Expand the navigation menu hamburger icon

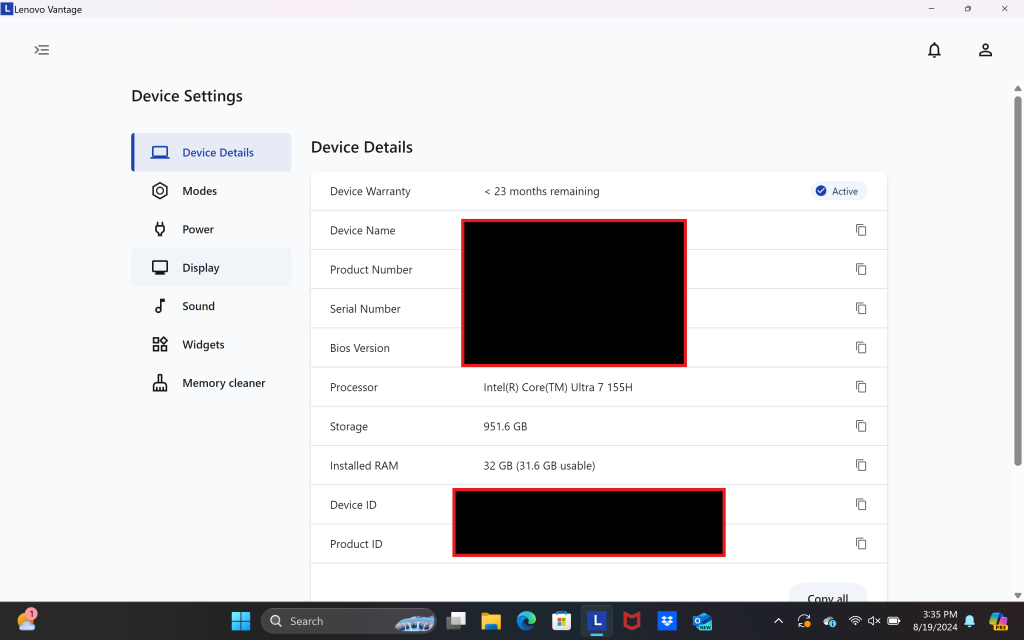click(x=42, y=50)
